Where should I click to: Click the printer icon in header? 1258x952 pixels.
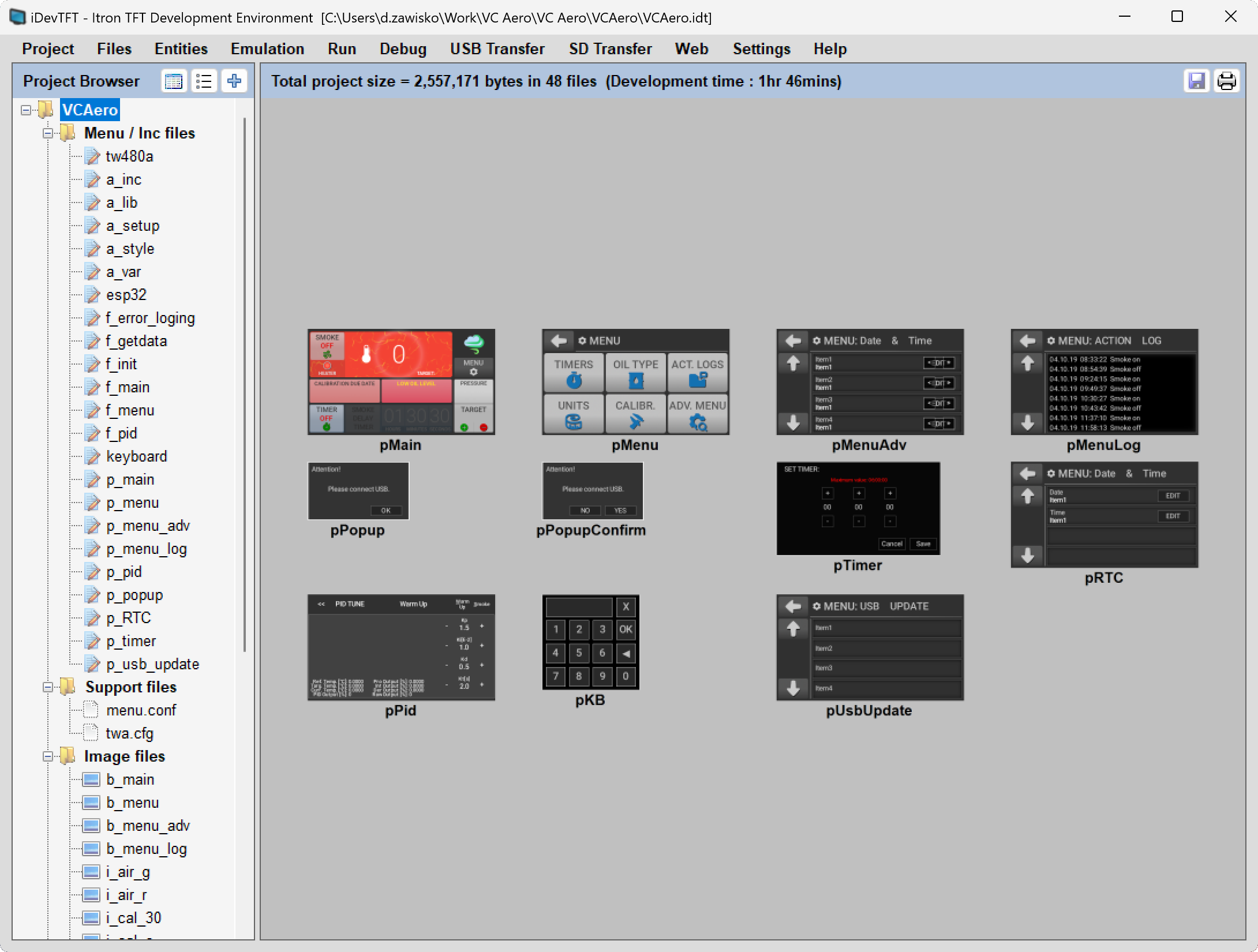pos(1226,81)
